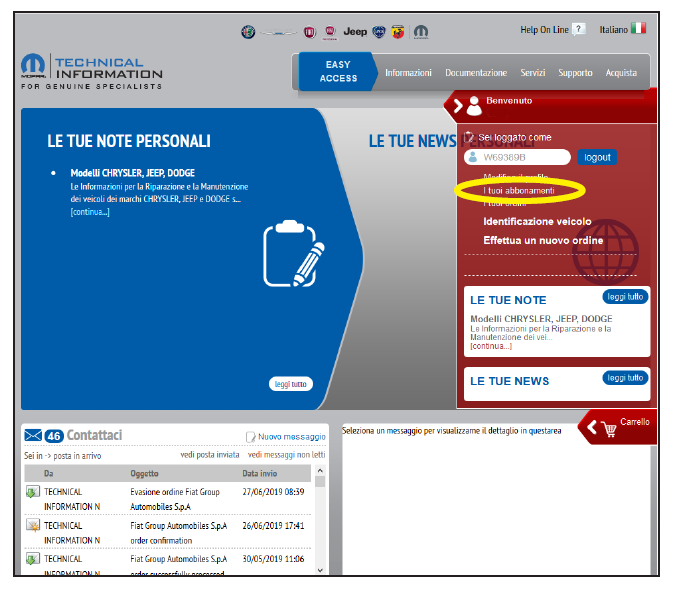Select the Abarth scorpion logo
The image size is (674, 590).
pos(398,32)
